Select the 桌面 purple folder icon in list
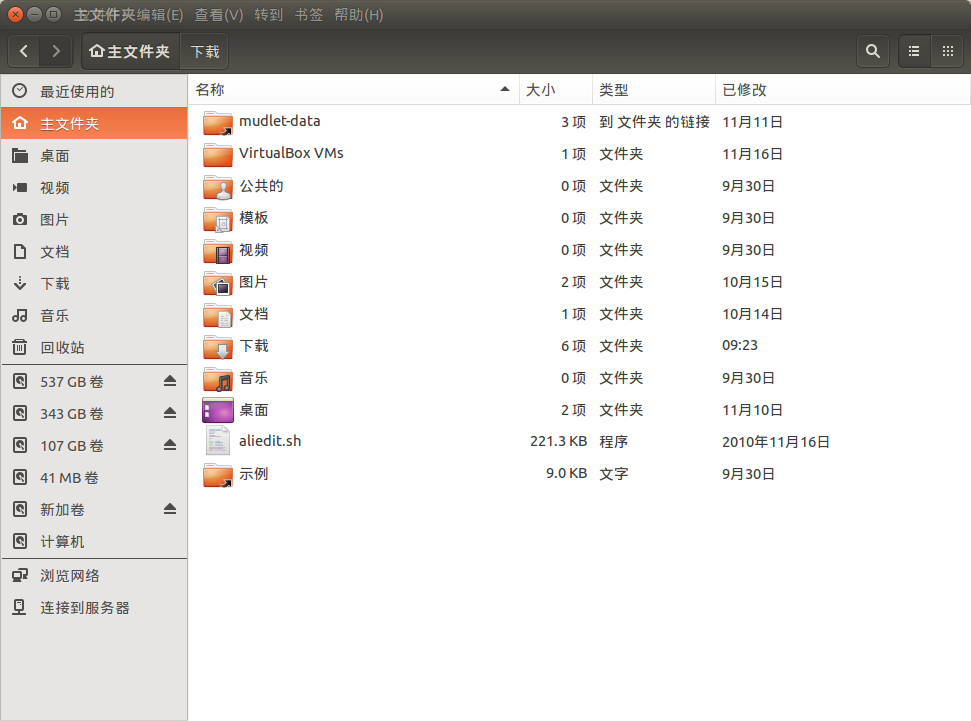 pyautogui.click(x=218, y=410)
